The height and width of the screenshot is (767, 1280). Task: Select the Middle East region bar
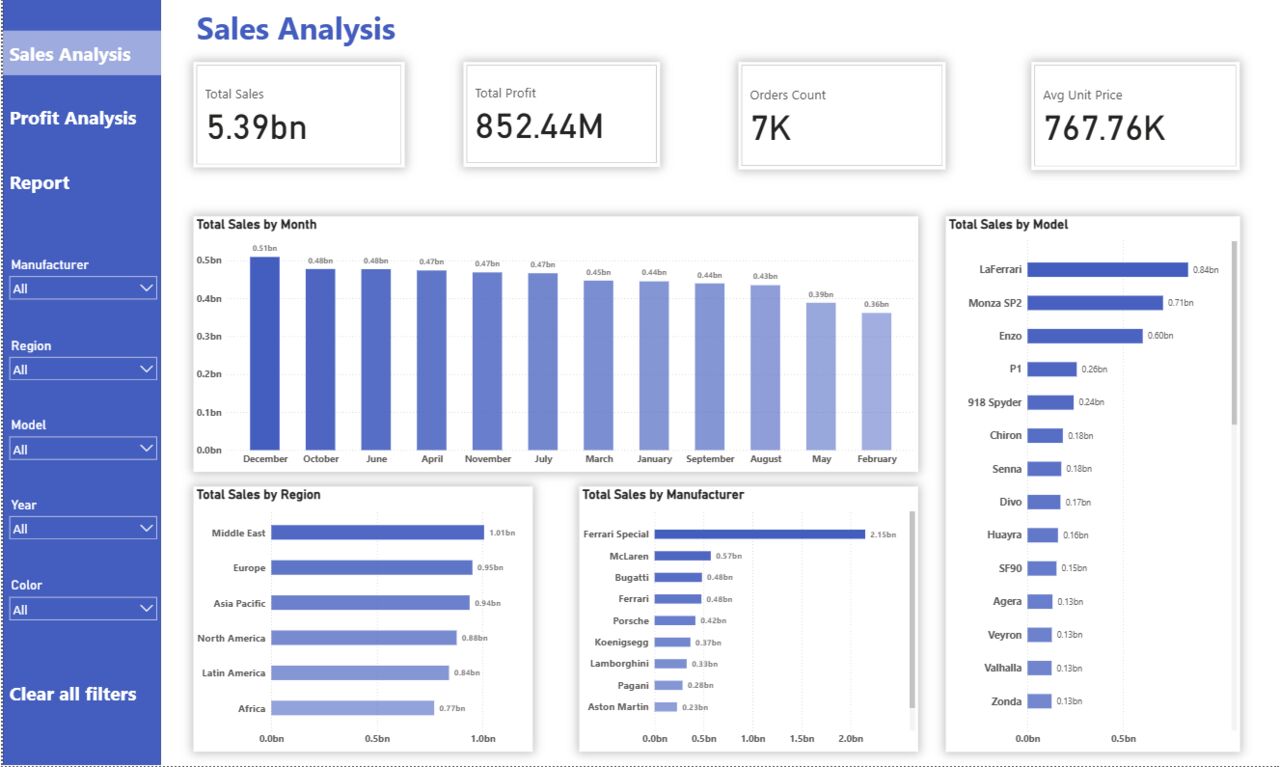coord(378,533)
